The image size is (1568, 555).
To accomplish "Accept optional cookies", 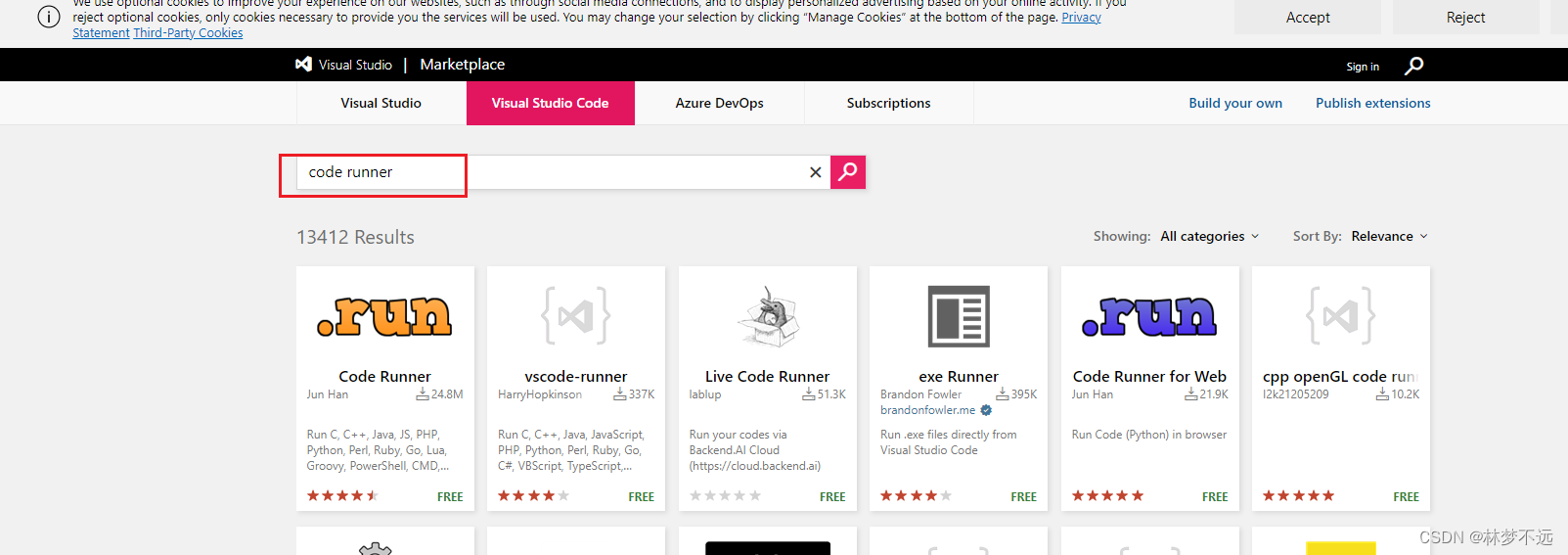I will coord(1308,17).
